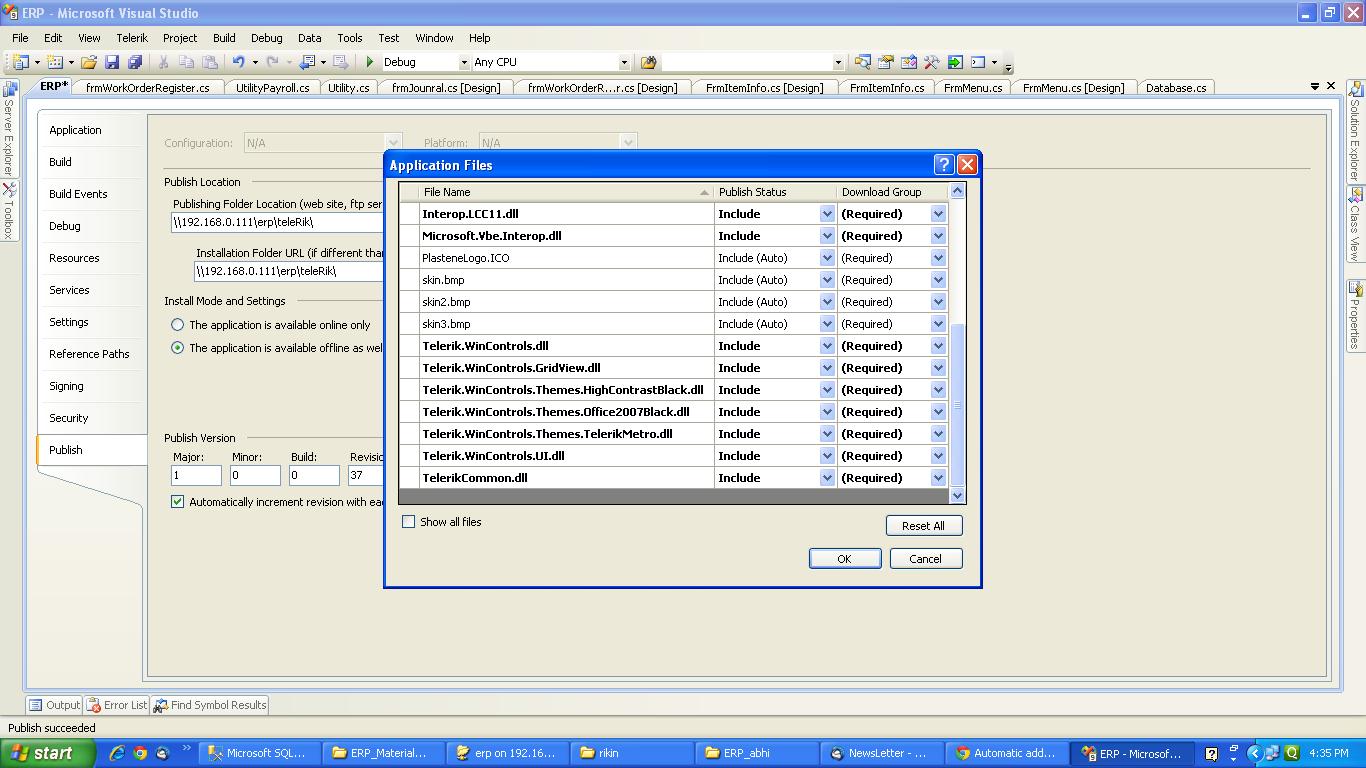This screenshot has width=1366, height=768.
Task: Open Download Group dropdown for Telerik.WinControls.UI.dll
Action: click(938, 456)
